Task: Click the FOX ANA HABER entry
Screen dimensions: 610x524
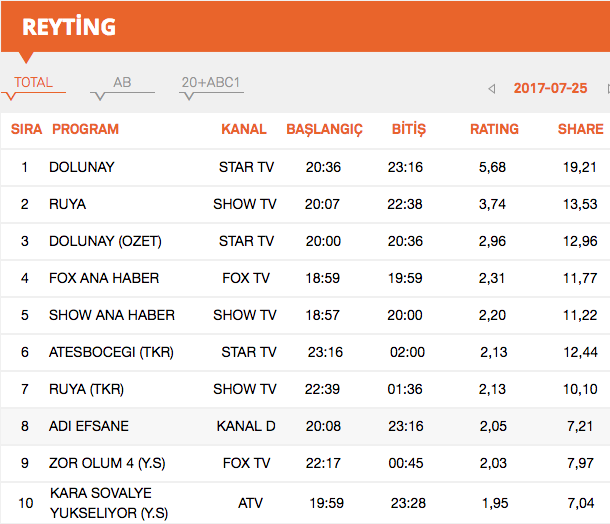Action: [x=104, y=278]
